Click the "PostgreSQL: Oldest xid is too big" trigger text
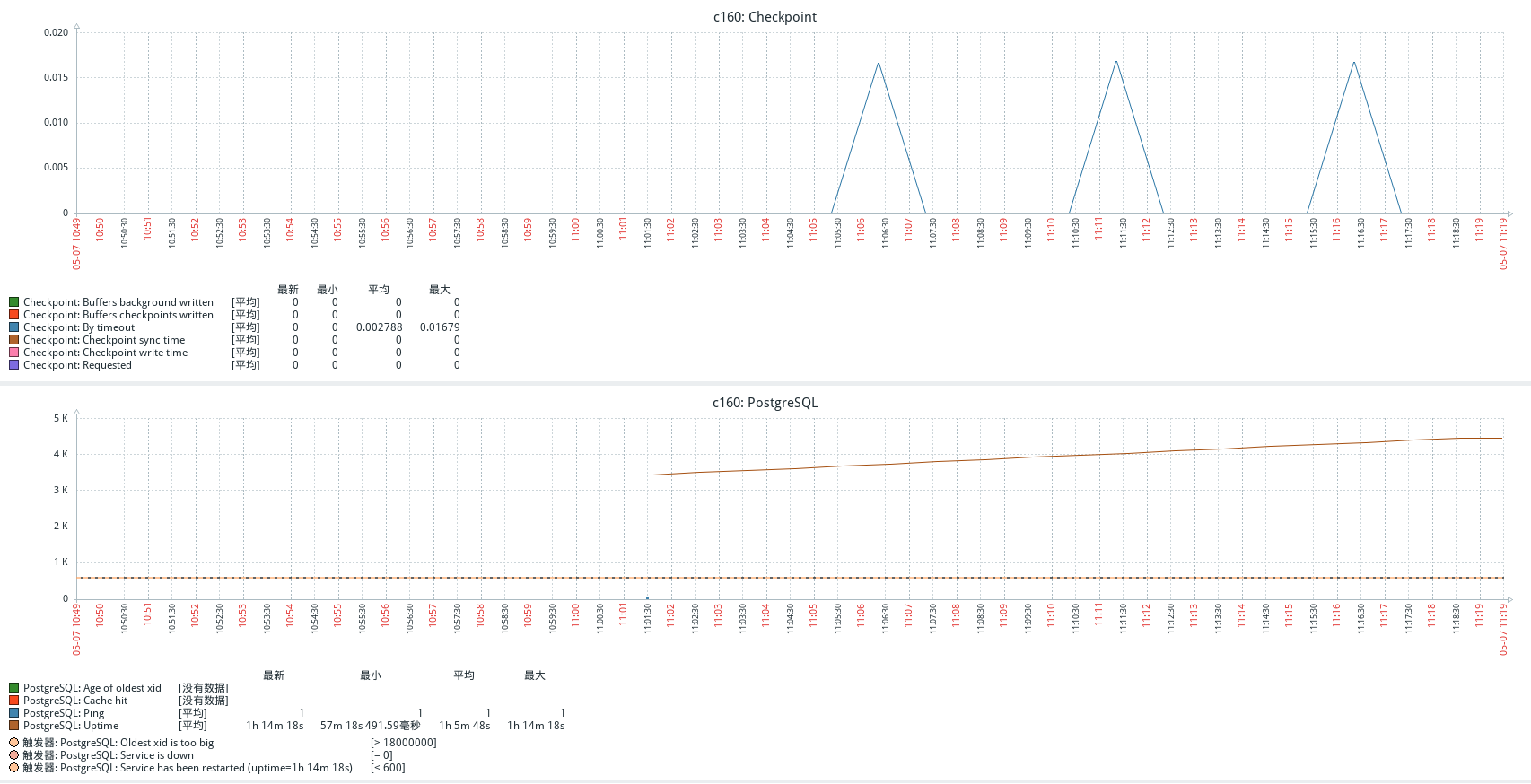Screen dimensions: 1531x784 coord(137,743)
